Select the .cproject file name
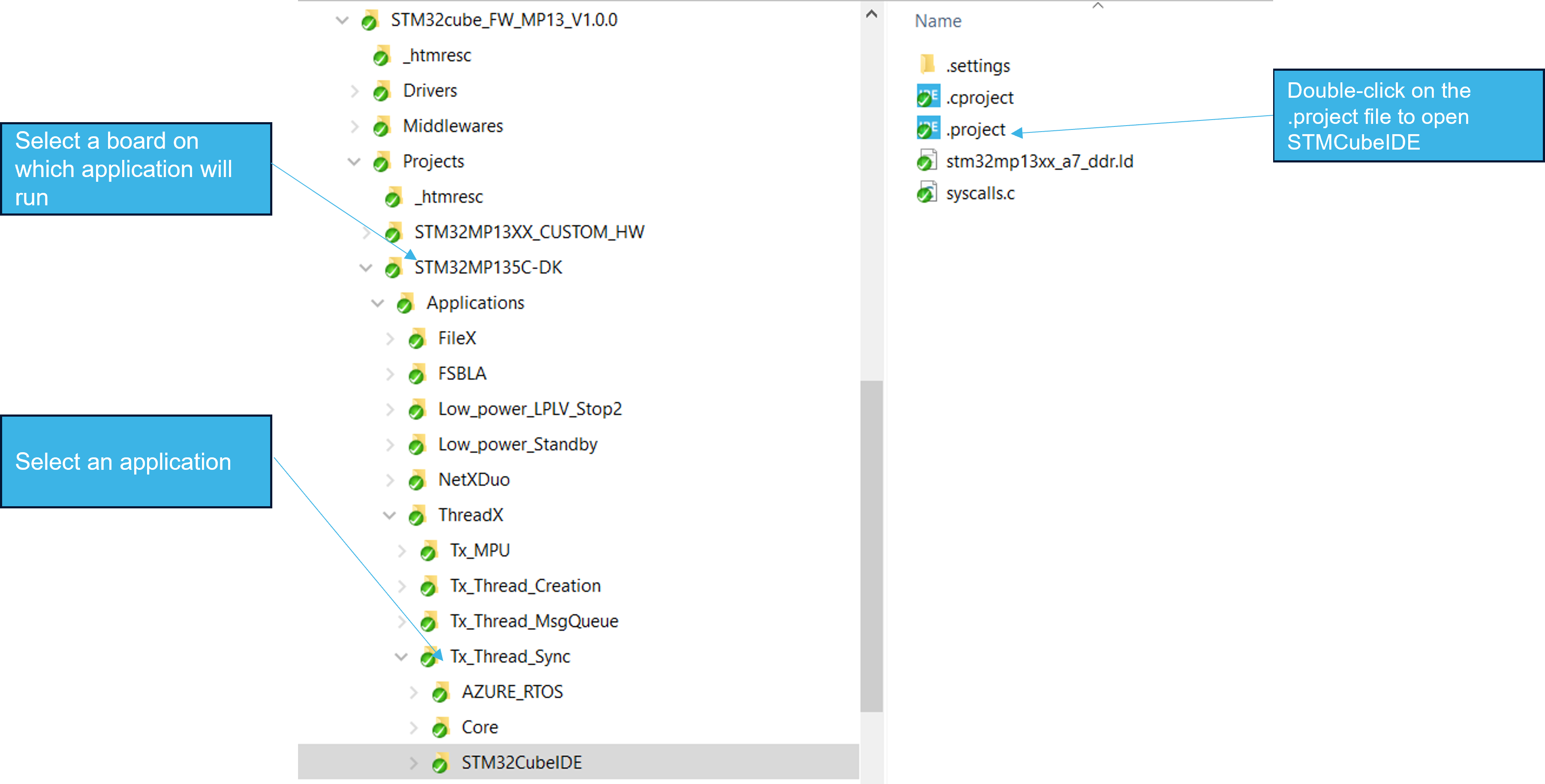 coord(979,98)
